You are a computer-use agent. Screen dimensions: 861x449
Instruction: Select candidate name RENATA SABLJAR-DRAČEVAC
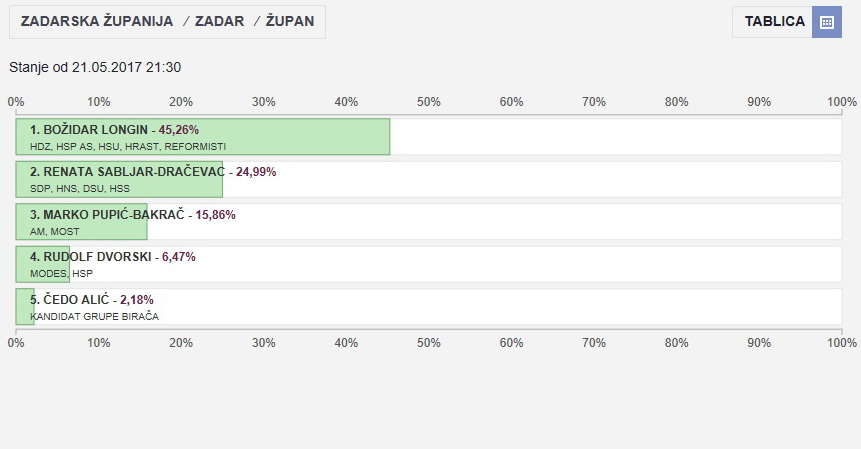[x=128, y=172]
